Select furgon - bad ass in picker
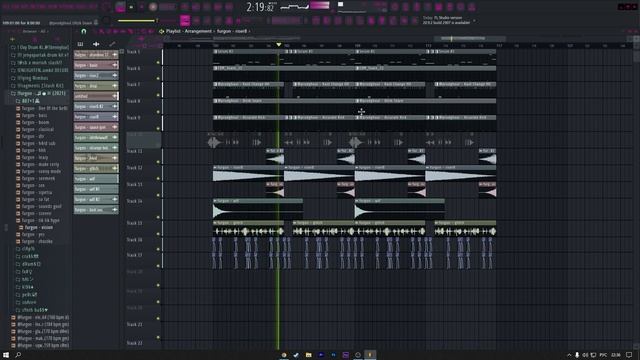The width and height of the screenshot is (640, 360). tap(96, 210)
